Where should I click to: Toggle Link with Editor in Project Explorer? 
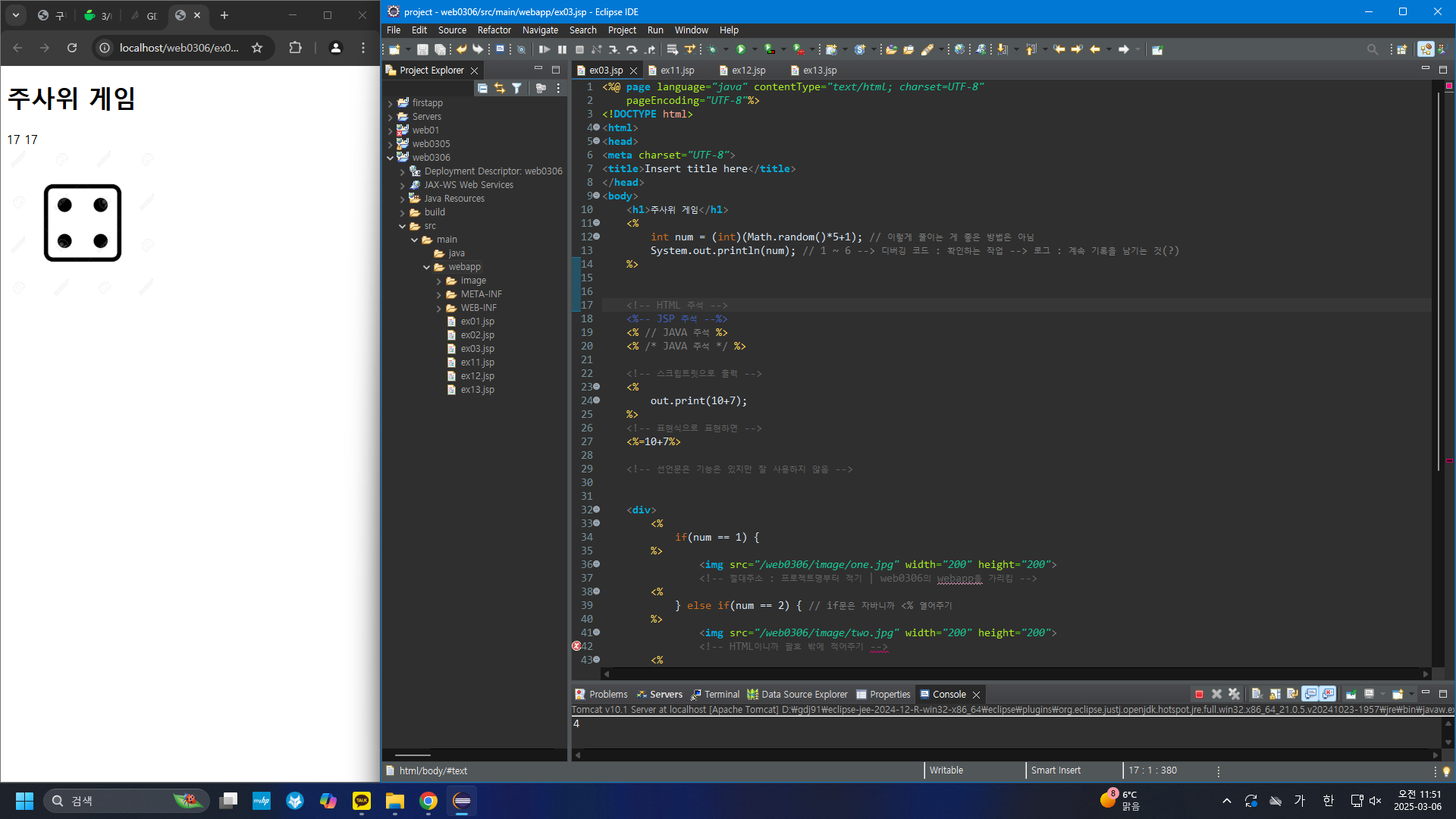(500, 89)
